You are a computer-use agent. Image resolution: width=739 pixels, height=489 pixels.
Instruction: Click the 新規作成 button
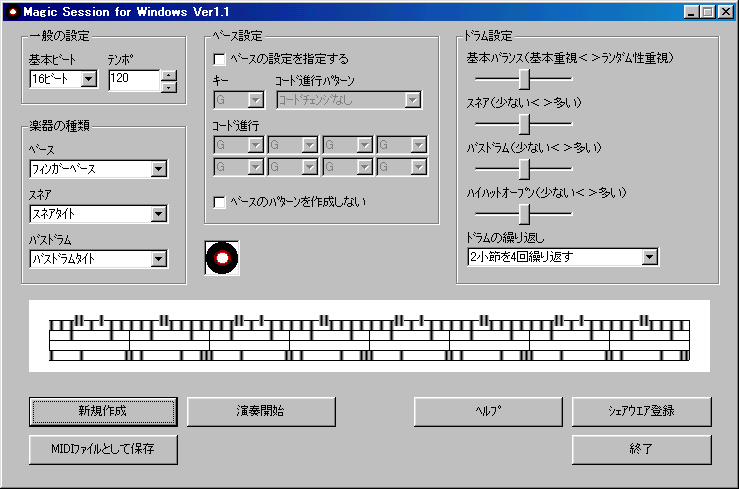[x=103, y=411]
